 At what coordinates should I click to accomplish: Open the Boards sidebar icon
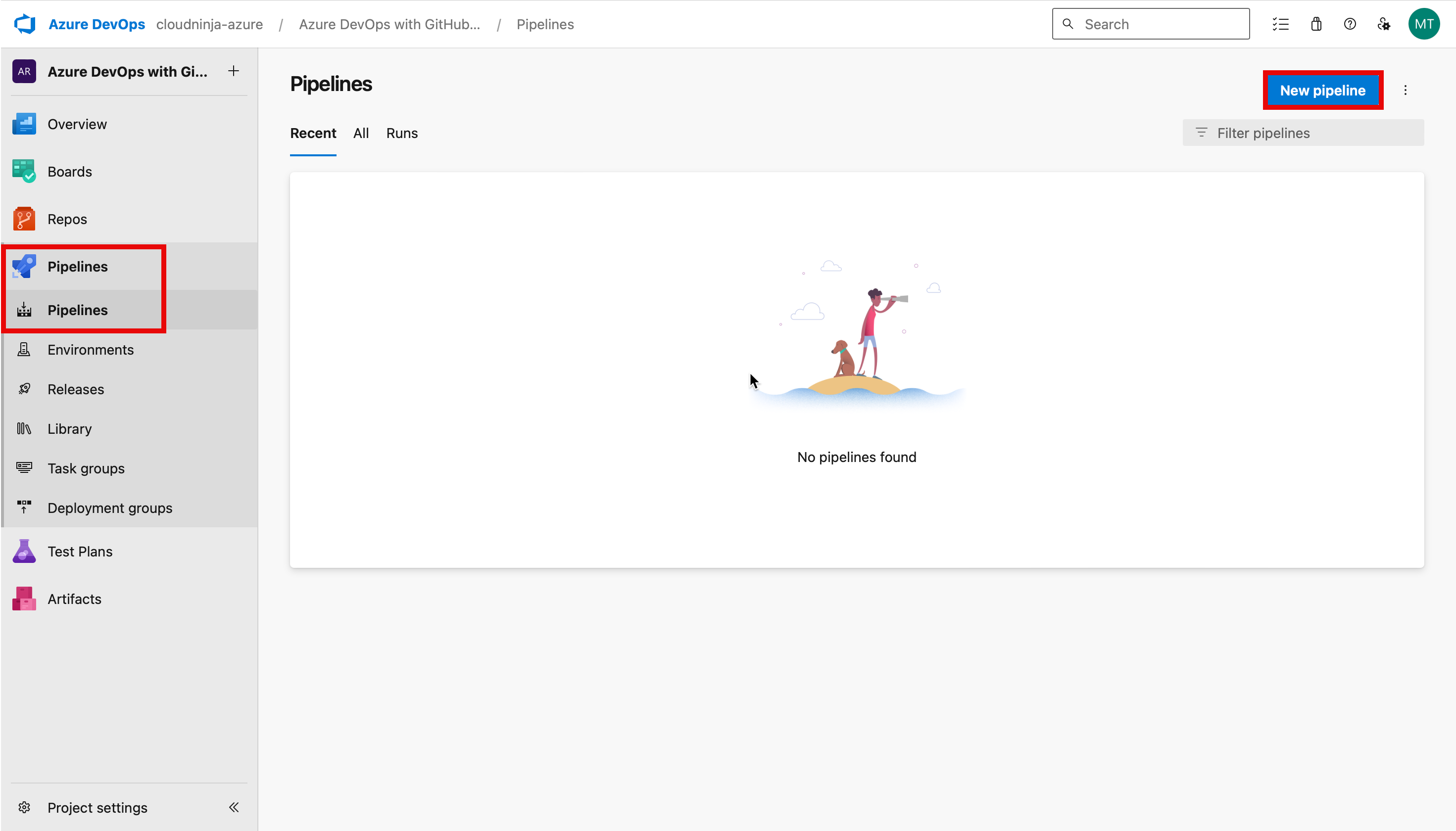(x=24, y=171)
